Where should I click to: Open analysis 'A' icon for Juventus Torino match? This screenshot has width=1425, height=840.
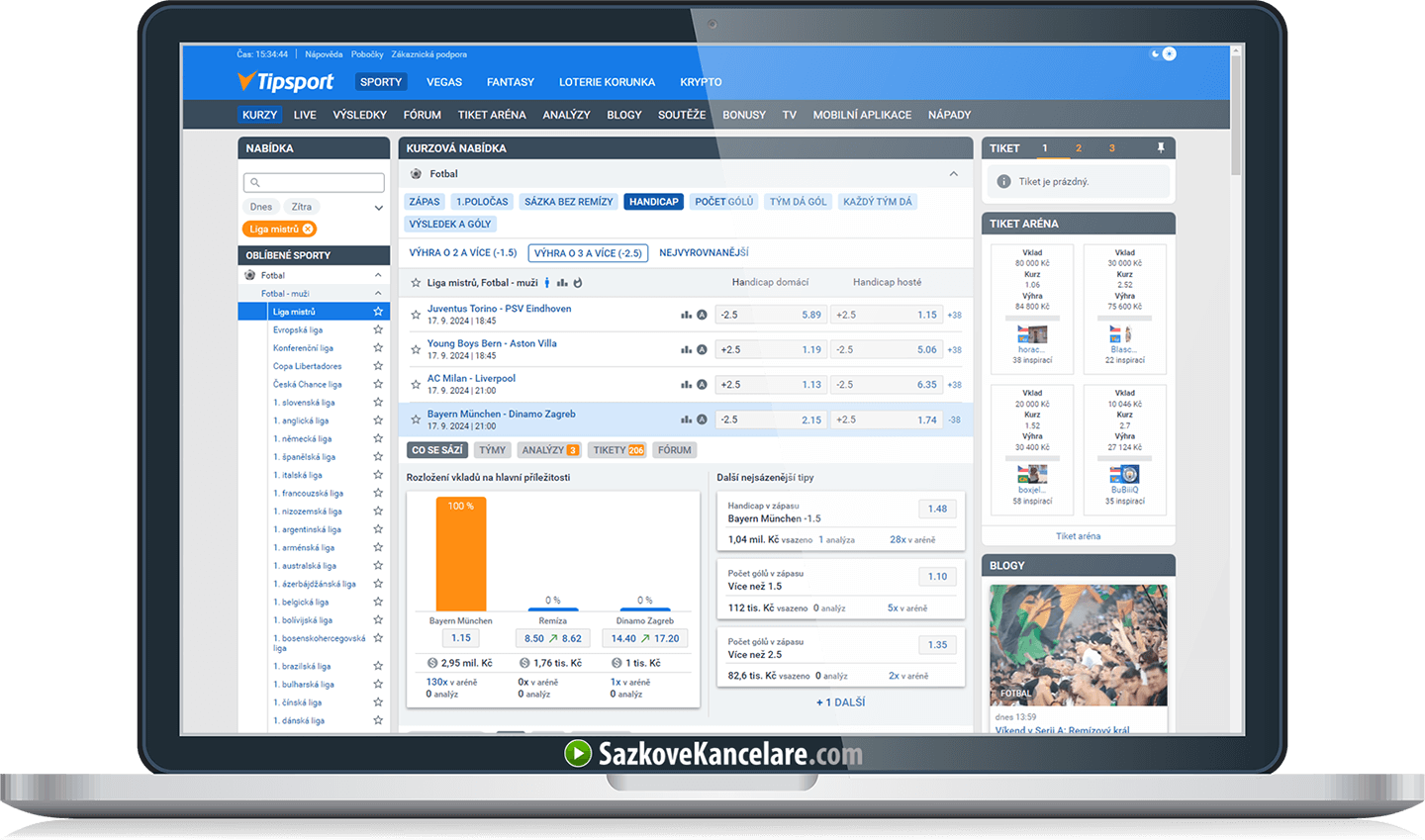point(702,315)
